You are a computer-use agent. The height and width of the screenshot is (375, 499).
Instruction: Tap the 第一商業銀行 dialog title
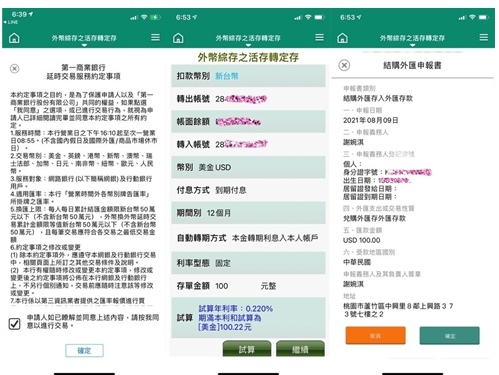pyautogui.click(x=83, y=67)
